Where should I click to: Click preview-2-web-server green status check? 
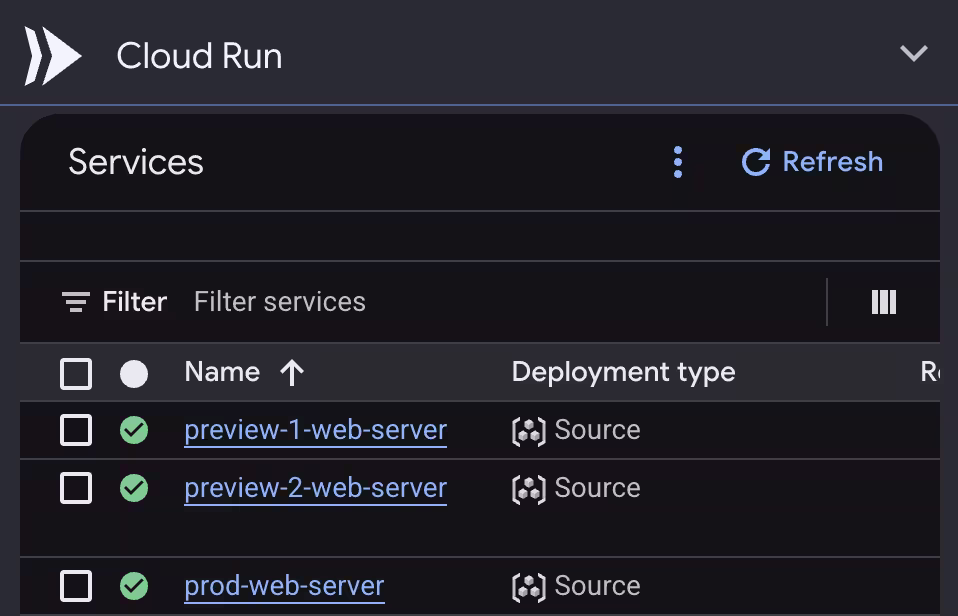tap(134, 488)
